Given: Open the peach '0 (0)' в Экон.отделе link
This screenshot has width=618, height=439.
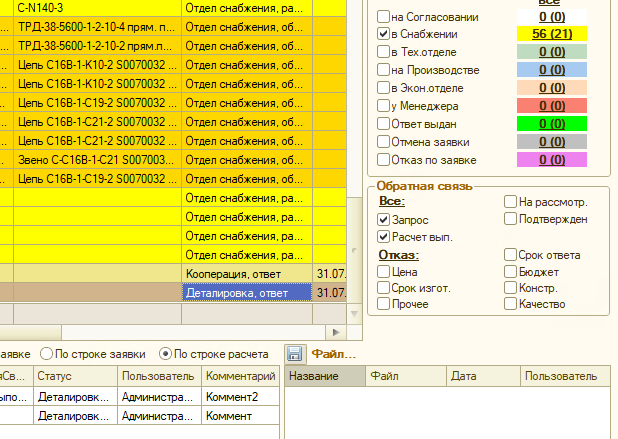Looking at the screenshot, I should [x=552, y=87].
